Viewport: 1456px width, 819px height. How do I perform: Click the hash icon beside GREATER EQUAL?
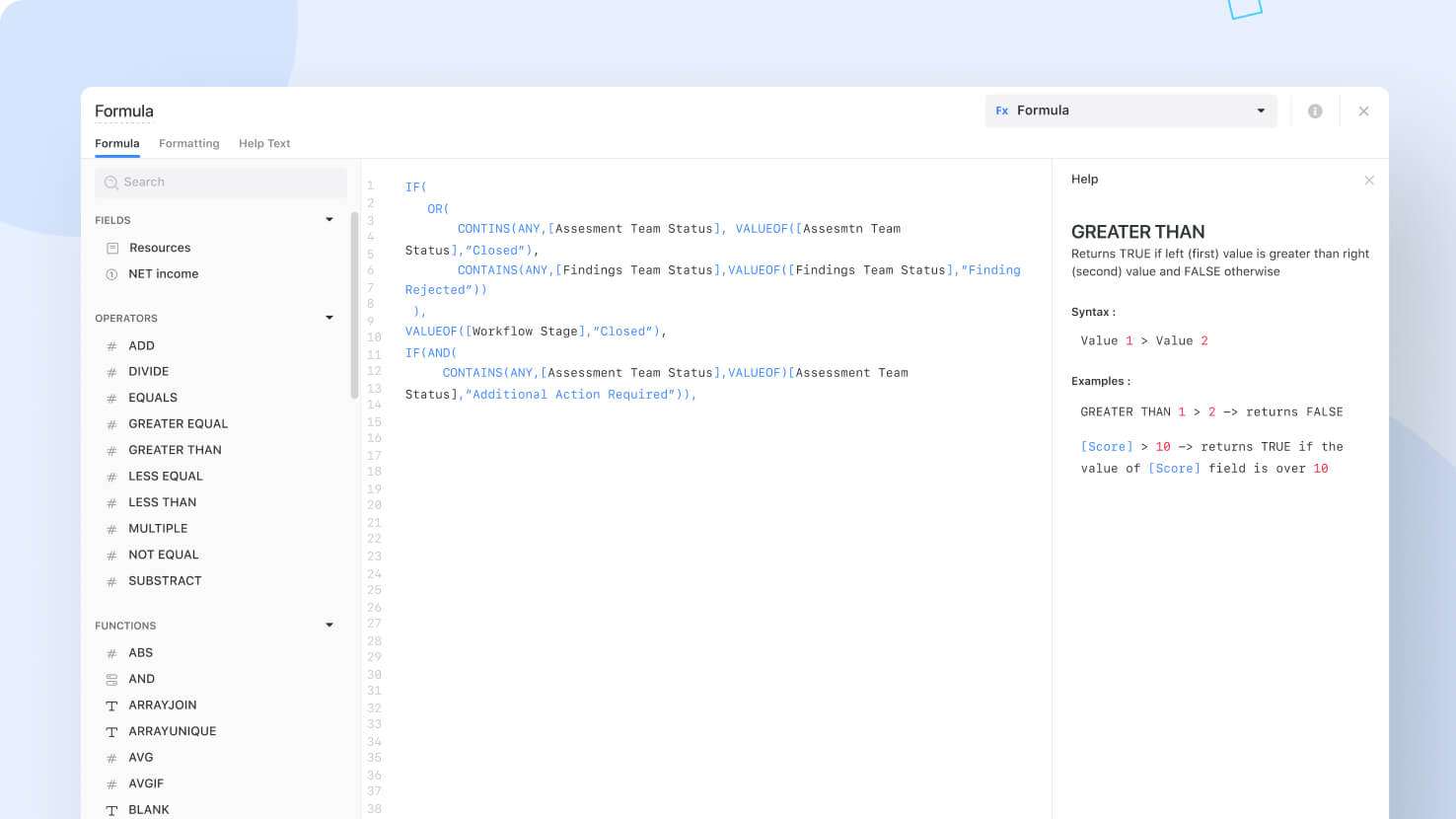111,424
